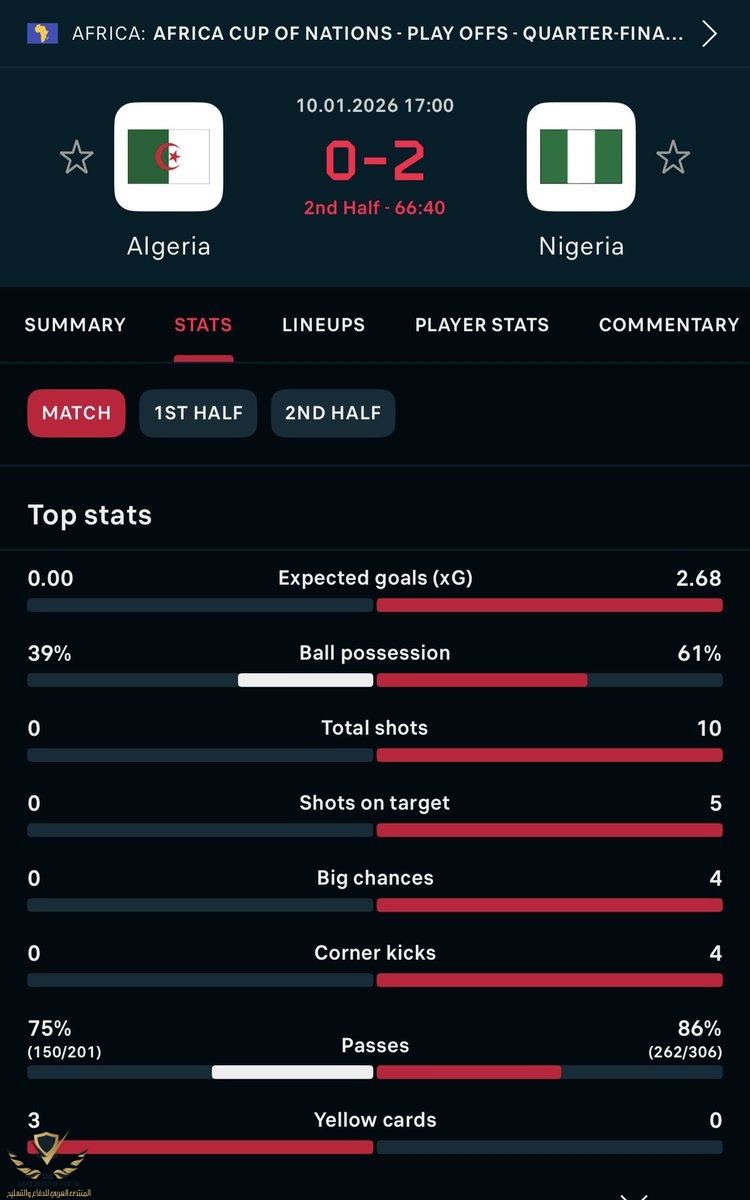Image resolution: width=750 pixels, height=1200 pixels.
Task: Click the Africa region flag icon
Action: tap(45, 33)
